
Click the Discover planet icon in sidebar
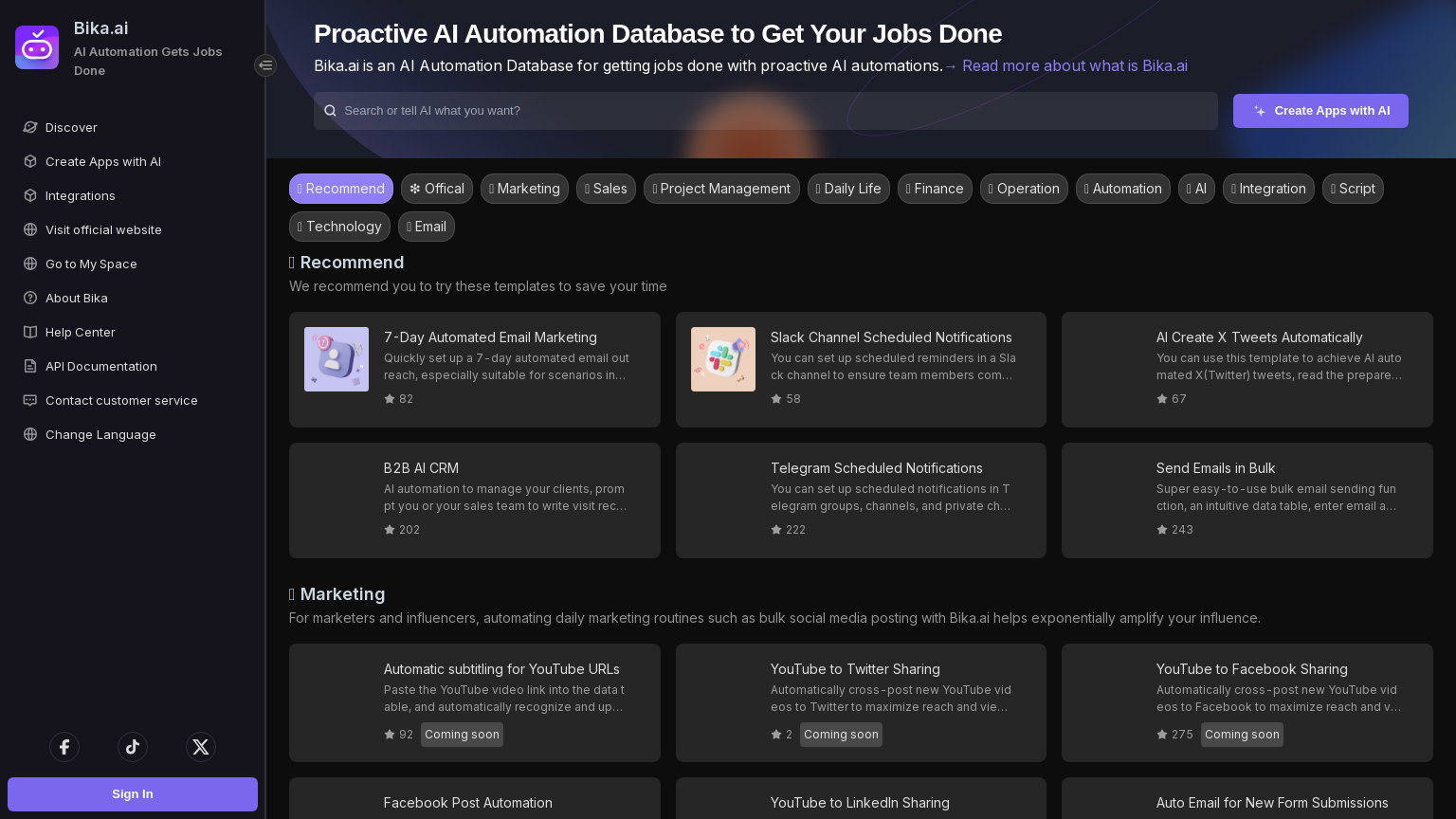(x=30, y=127)
